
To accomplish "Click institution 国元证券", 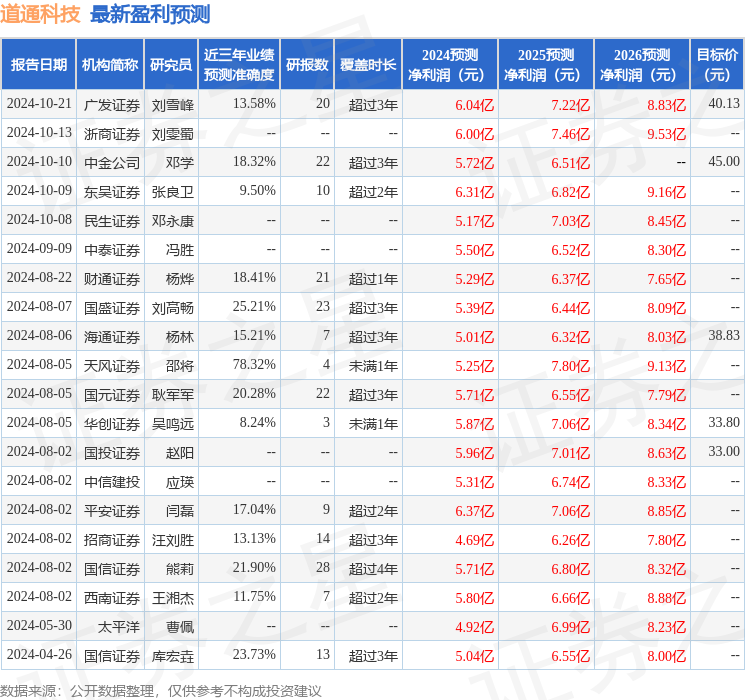I will coord(112,395).
